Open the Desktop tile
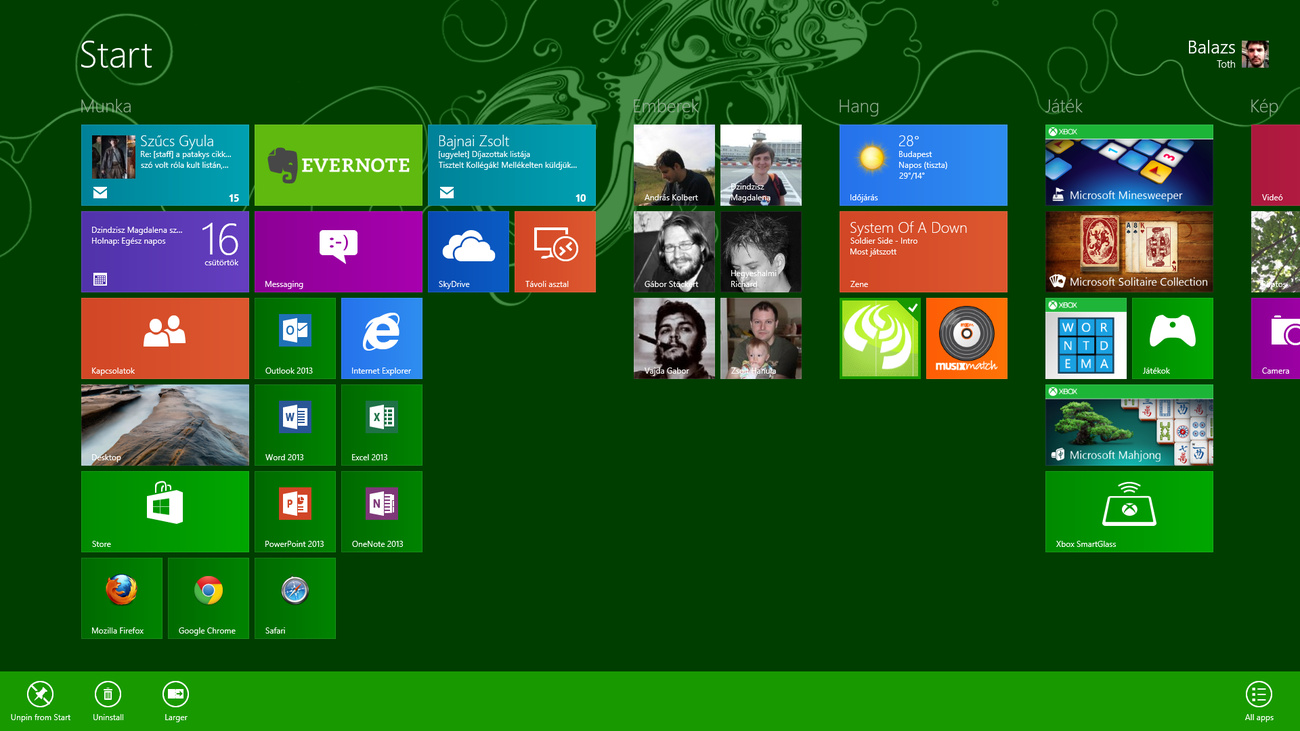This screenshot has height=731, width=1300. point(165,425)
